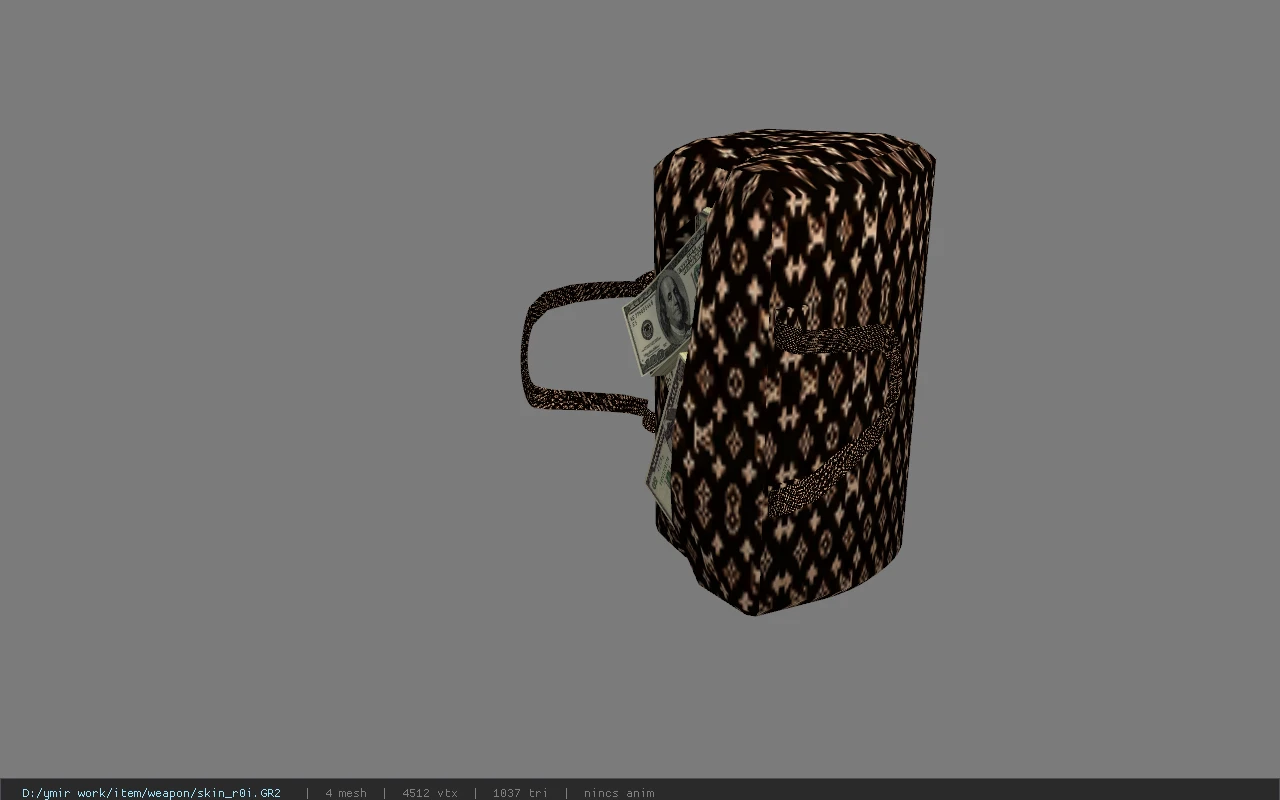Click the '4512 vtx' vertex count
The height and width of the screenshot is (800, 1280).
(x=430, y=793)
